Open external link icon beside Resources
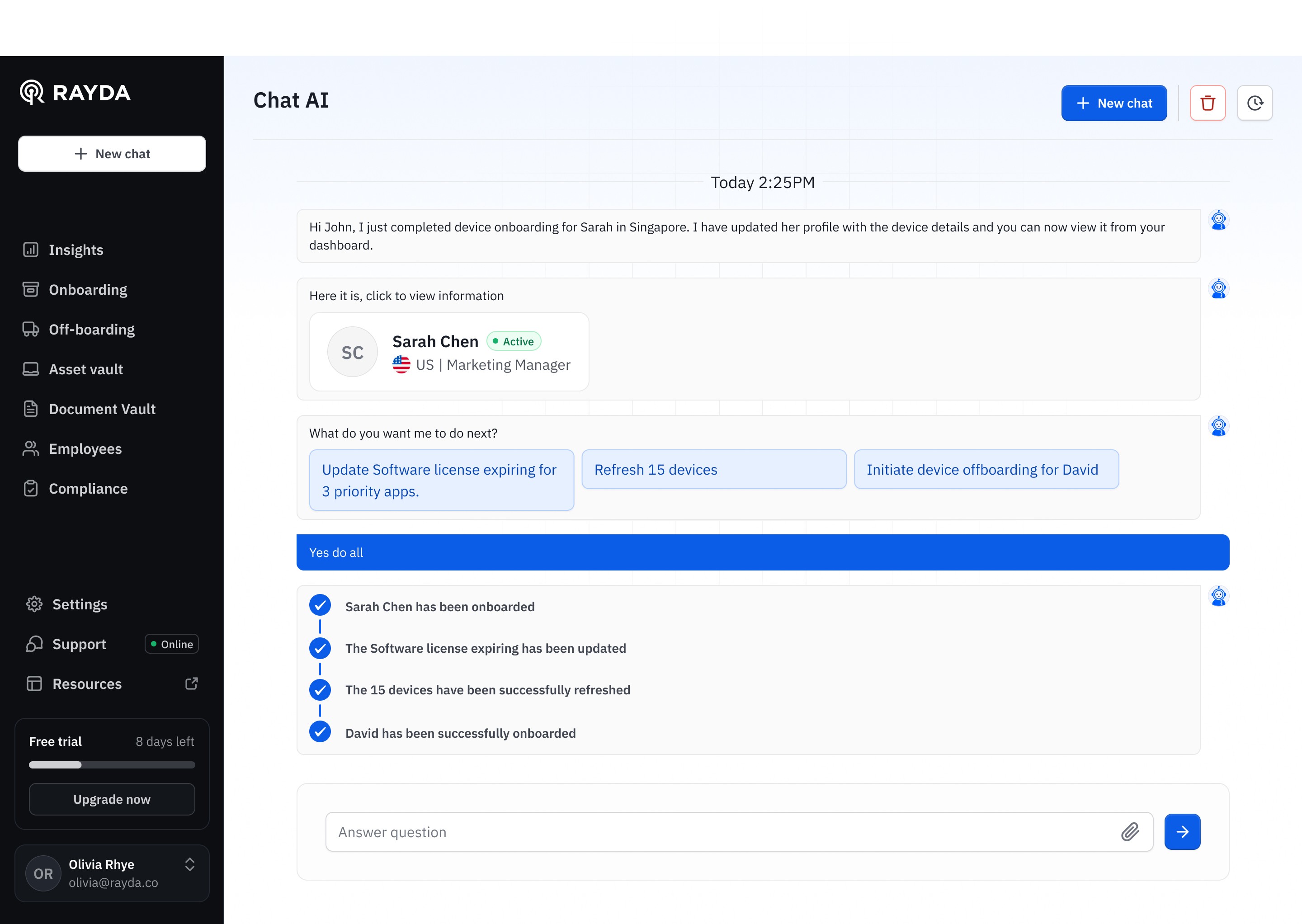This screenshot has height=924, width=1302. [x=192, y=684]
